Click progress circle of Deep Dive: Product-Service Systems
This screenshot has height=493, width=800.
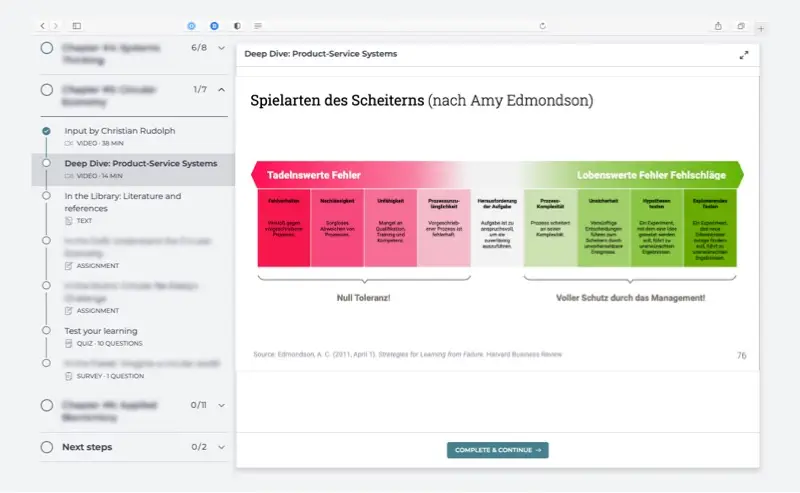pyautogui.click(x=46, y=163)
